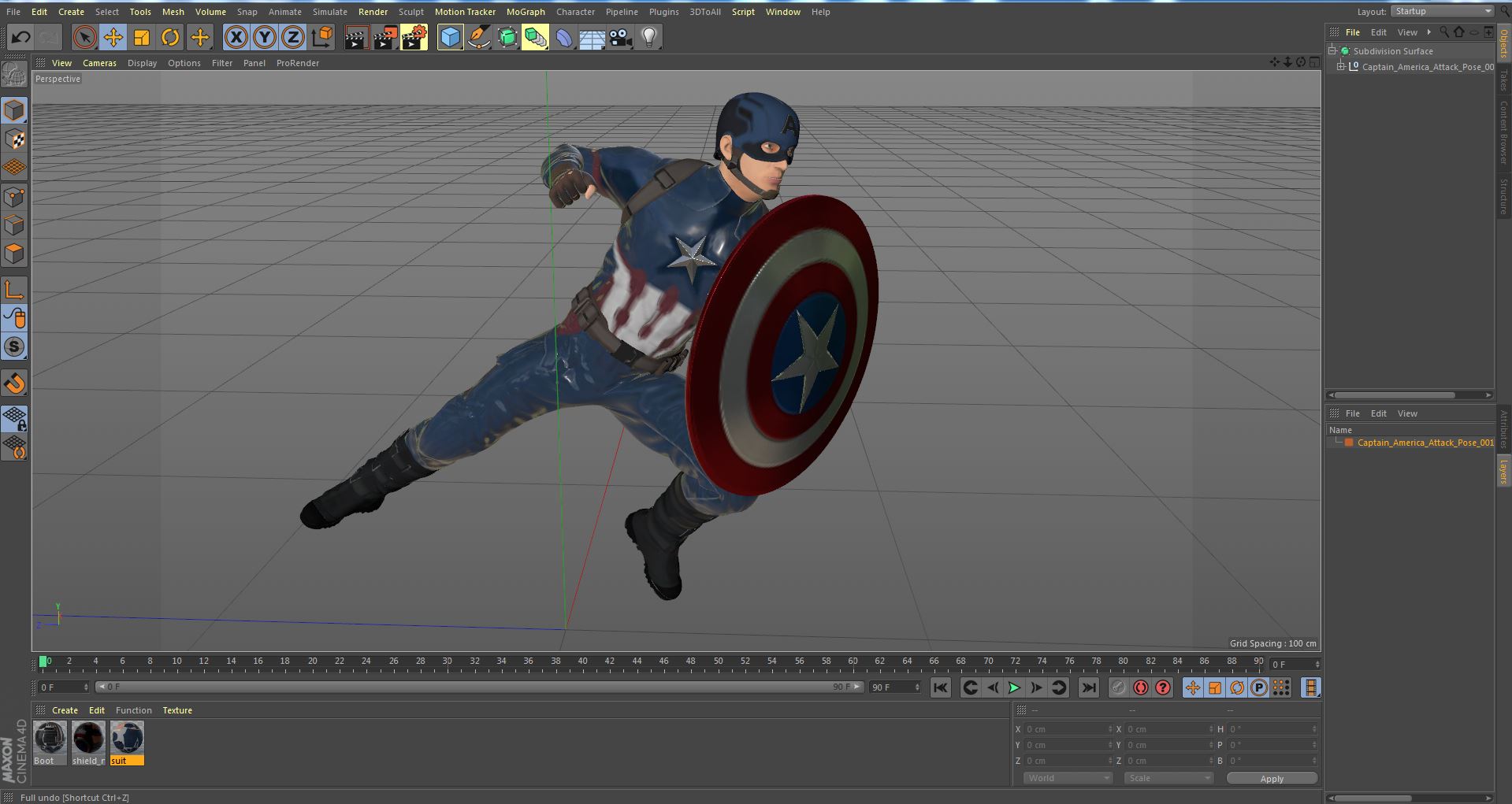Go to start of animation

pos(940,687)
